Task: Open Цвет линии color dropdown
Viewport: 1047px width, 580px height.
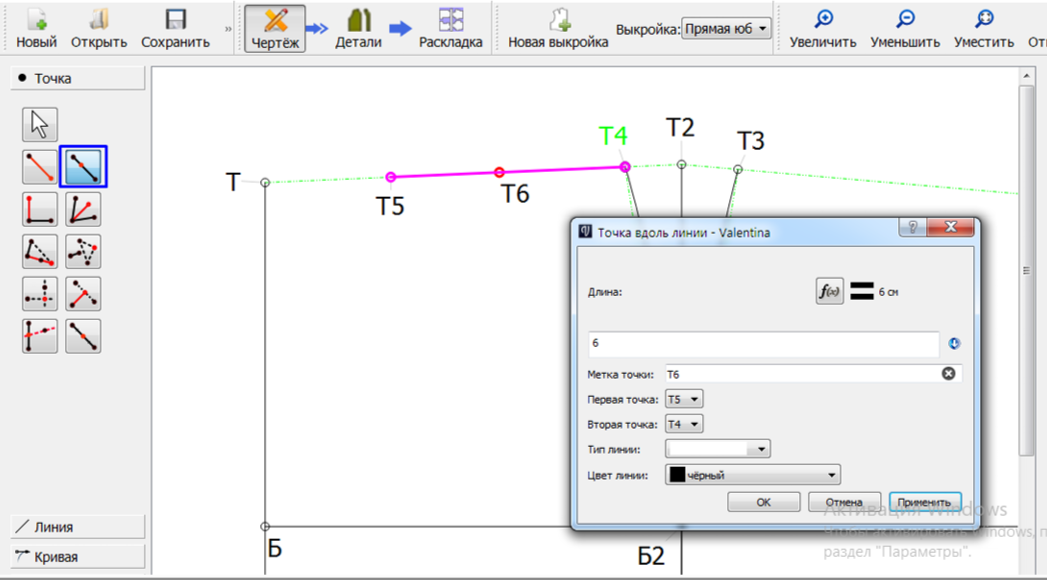Action: (x=753, y=475)
